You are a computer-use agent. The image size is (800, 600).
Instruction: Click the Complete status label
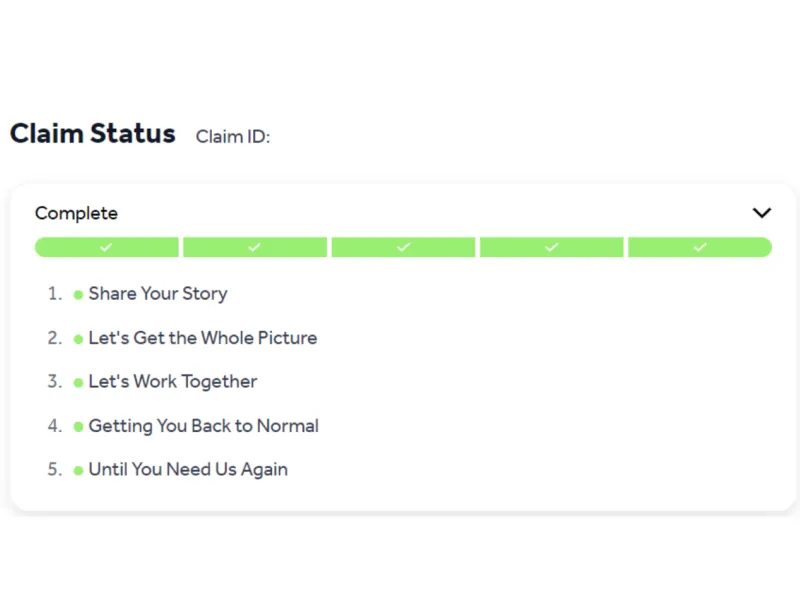tap(76, 213)
